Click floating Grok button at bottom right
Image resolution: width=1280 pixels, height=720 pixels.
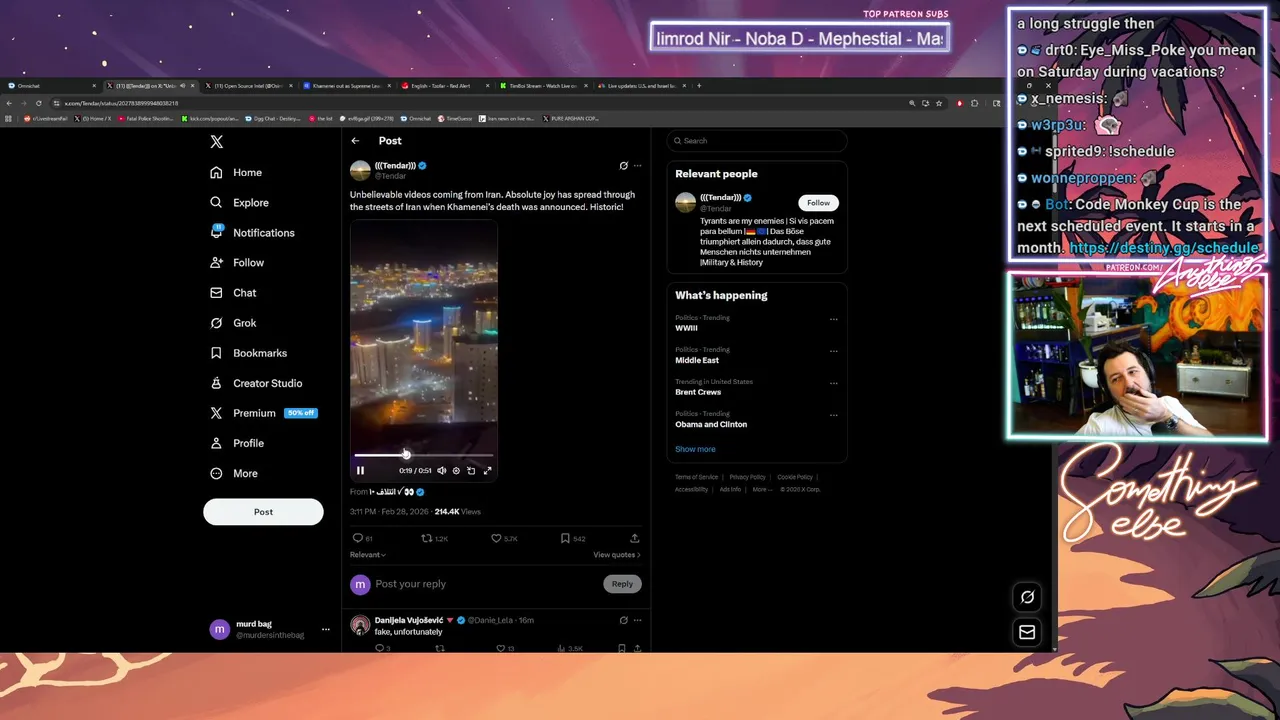[x=1027, y=597]
